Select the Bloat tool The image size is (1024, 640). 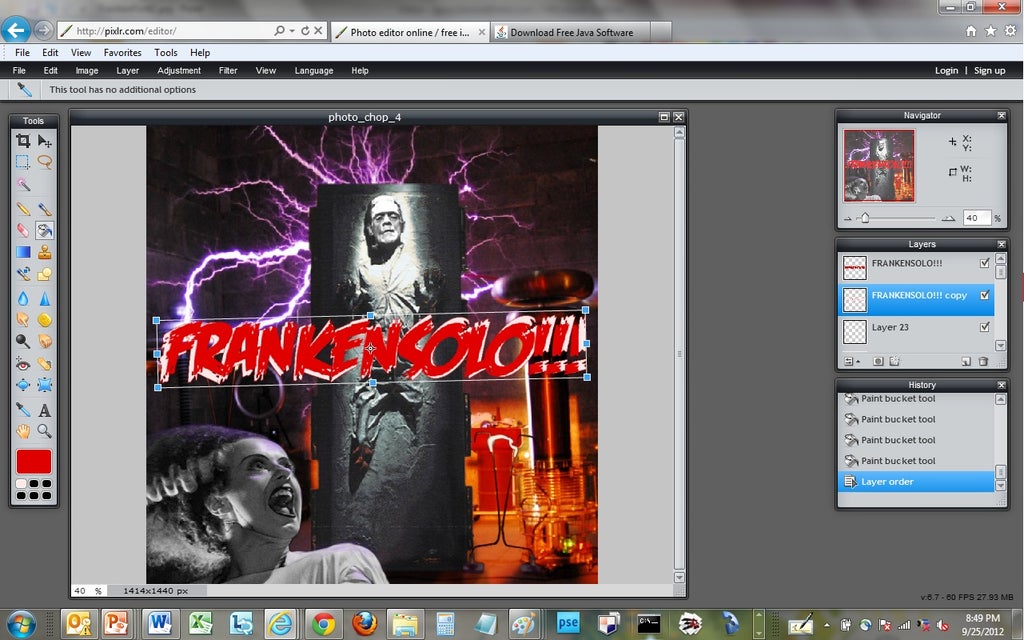pyautogui.click(x=23, y=385)
